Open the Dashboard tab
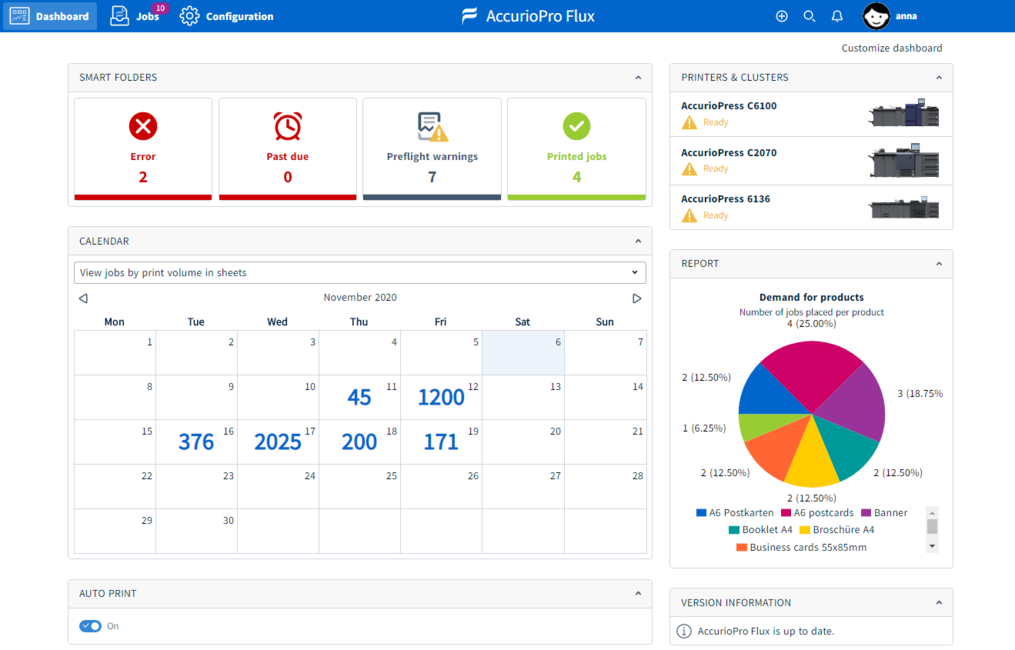Image resolution: width=1015 pixels, height=650 pixels. (50, 16)
